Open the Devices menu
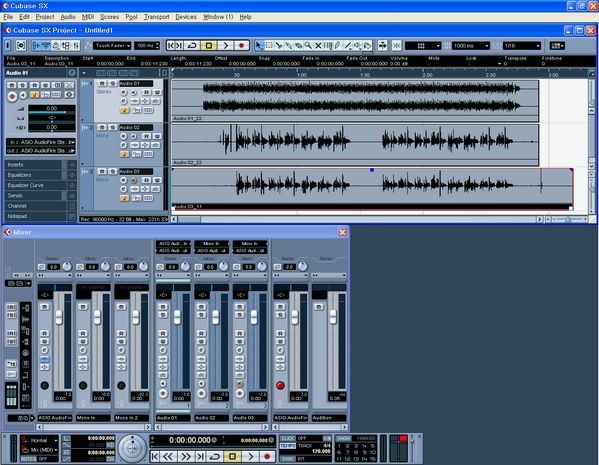The image size is (599, 465). click(186, 17)
